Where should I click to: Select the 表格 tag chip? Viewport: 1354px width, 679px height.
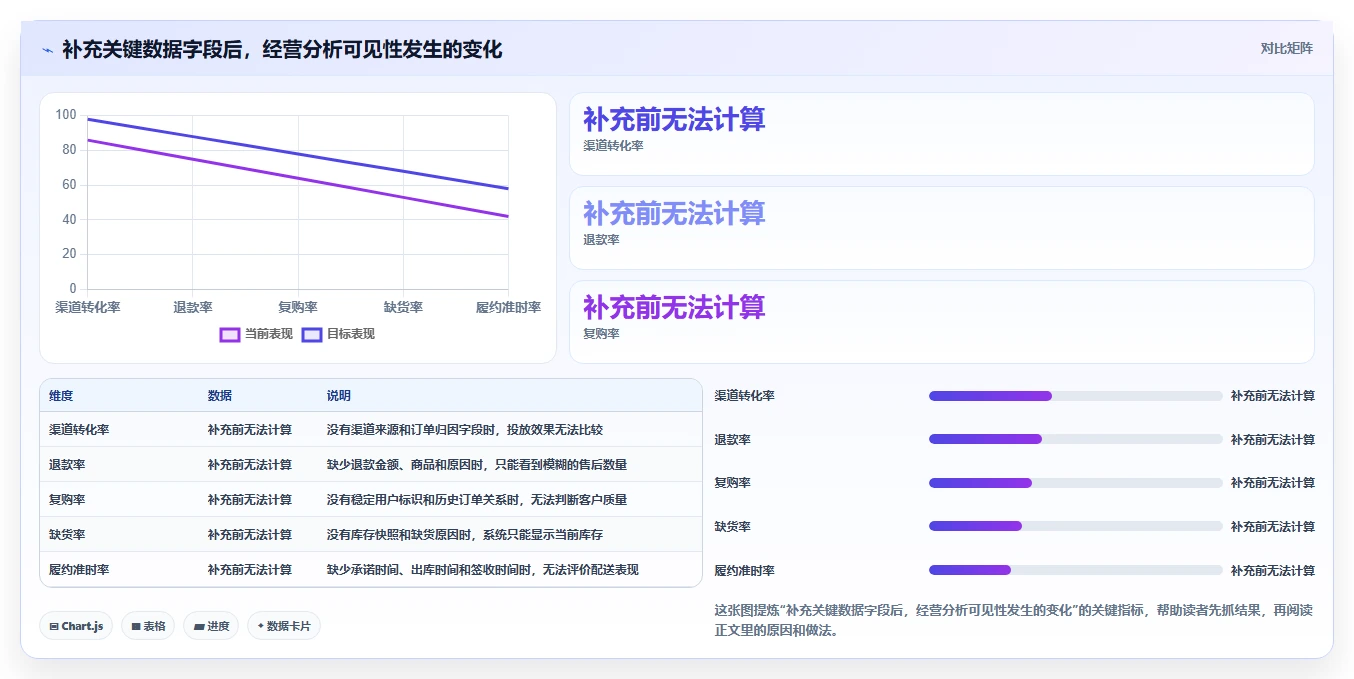148,626
